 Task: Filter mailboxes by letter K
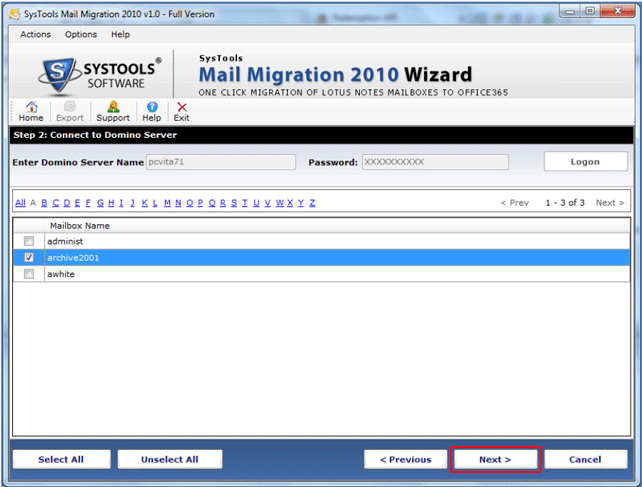(145, 203)
